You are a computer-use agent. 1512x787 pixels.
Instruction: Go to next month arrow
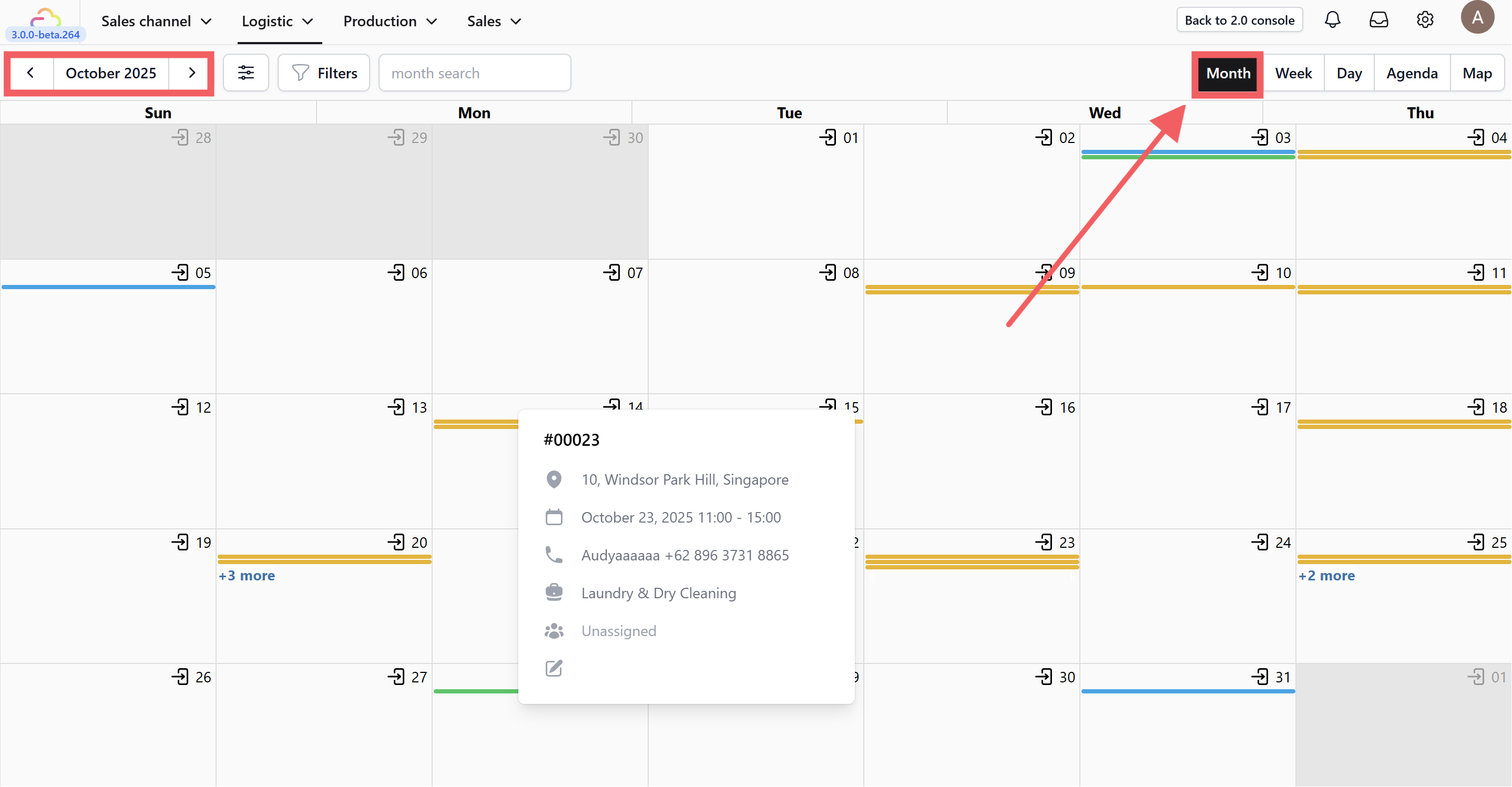pyautogui.click(x=191, y=73)
